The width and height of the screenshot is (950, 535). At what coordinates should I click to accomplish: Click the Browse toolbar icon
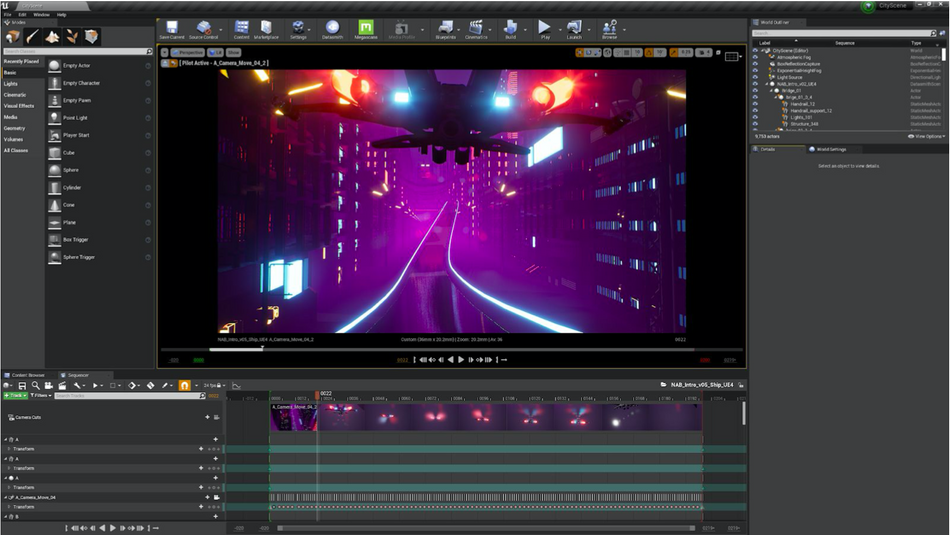610,29
